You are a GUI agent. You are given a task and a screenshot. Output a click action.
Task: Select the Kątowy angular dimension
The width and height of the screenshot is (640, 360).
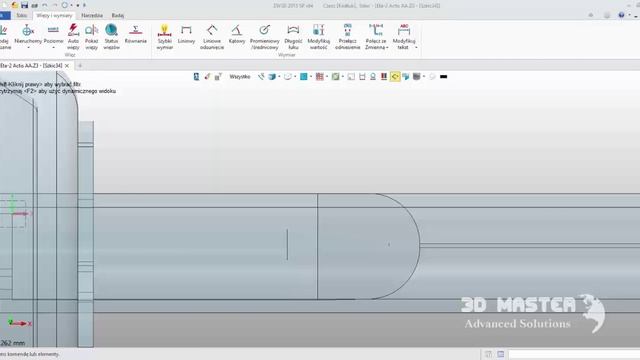(237, 34)
